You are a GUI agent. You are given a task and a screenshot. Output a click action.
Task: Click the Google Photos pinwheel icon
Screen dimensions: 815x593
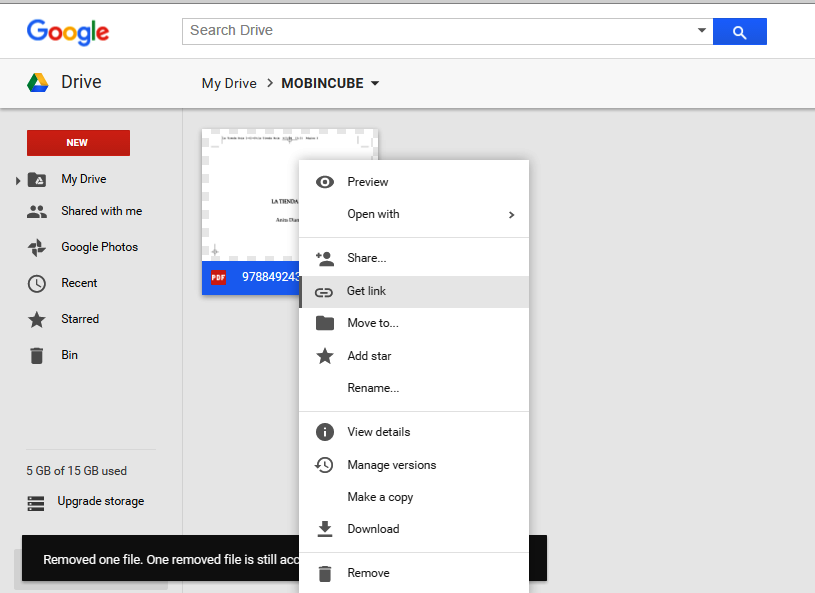coord(37,248)
